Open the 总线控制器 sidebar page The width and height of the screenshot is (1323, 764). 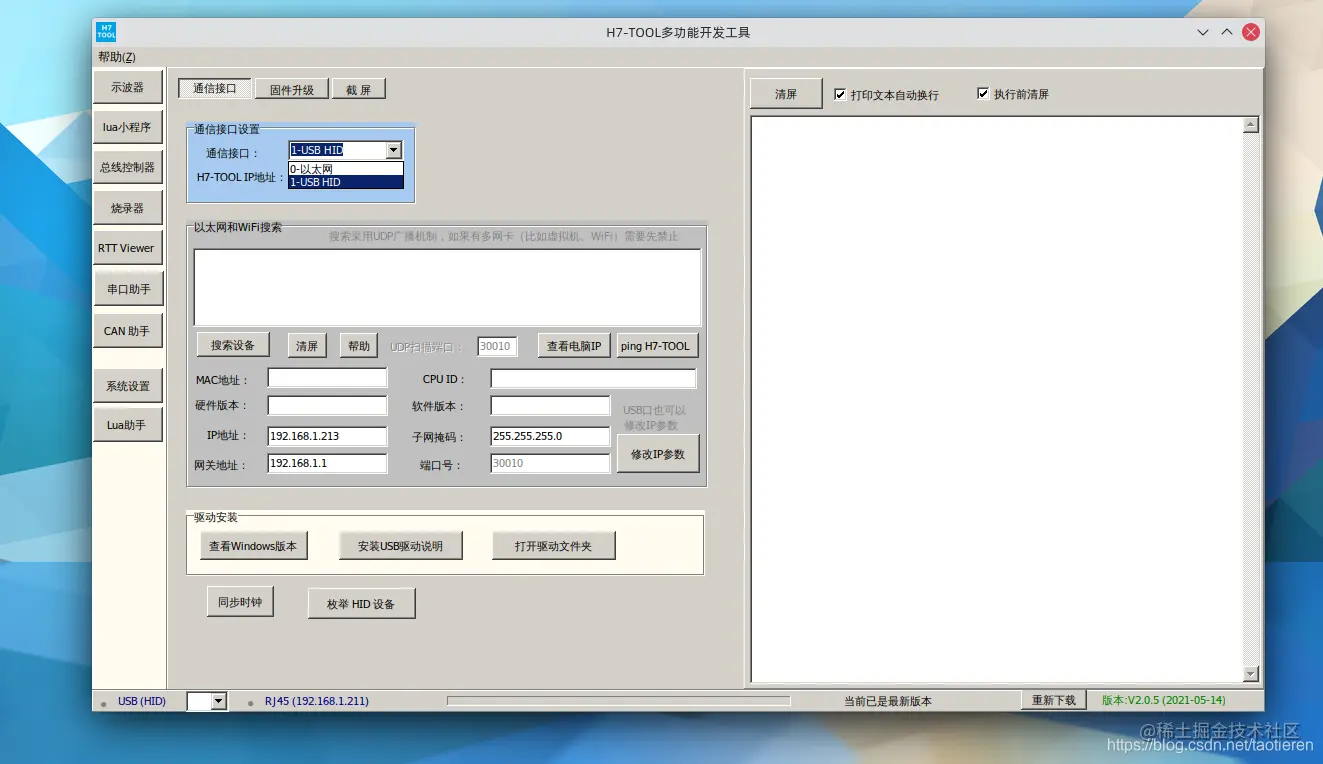click(x=127, y=167)
